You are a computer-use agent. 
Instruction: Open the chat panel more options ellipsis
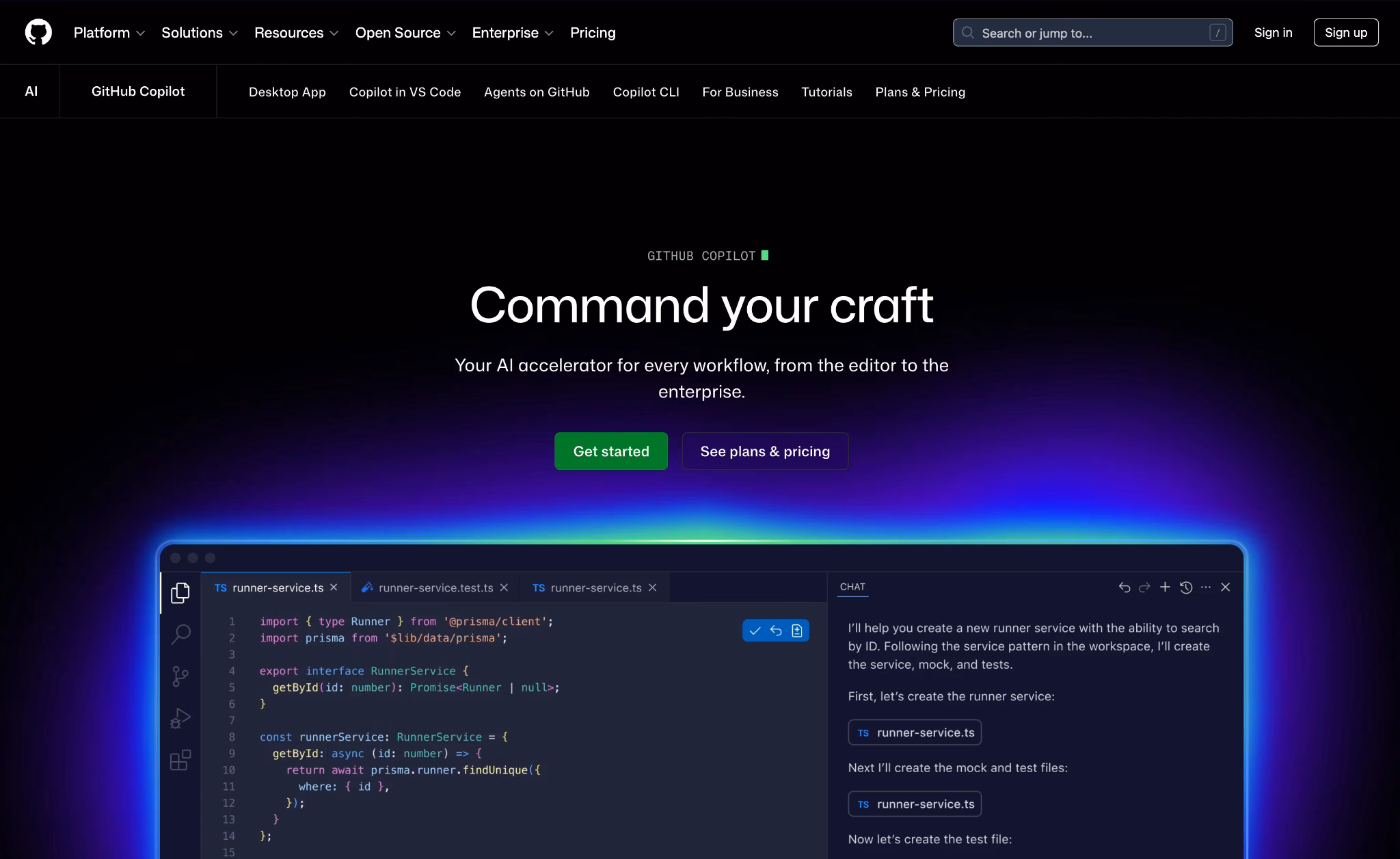[1206, 587]
